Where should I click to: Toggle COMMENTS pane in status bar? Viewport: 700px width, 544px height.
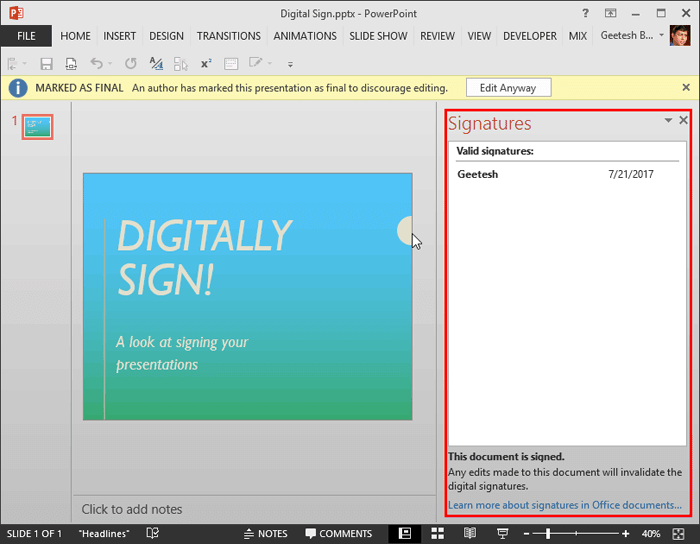pyautogui.click(x=338, y=533)
